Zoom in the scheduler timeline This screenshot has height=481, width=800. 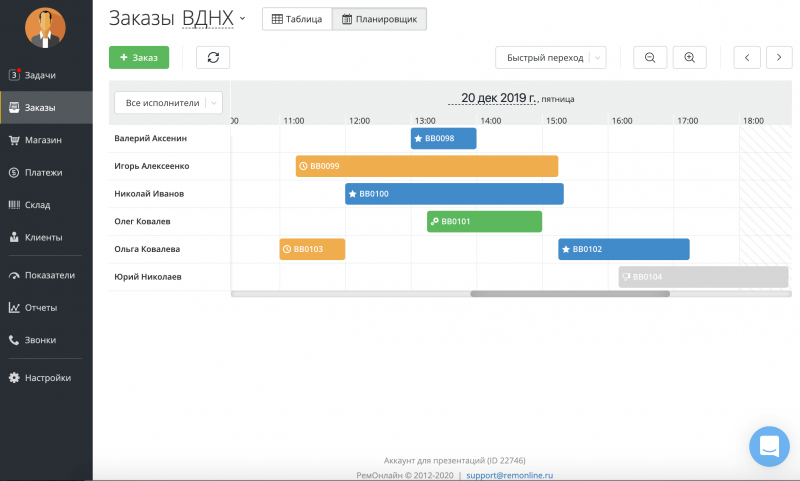(x=689, y=57)
